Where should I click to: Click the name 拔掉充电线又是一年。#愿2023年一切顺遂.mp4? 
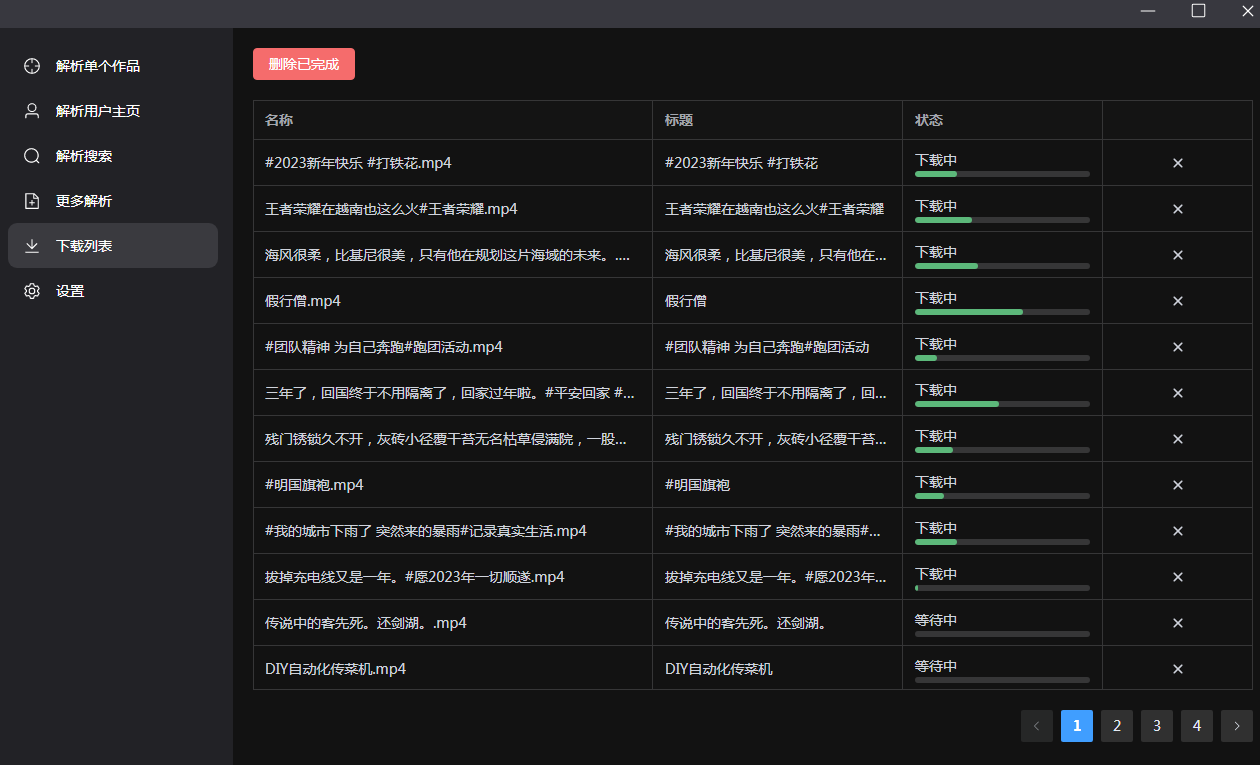pyautogui.click(x=415, y=577)
